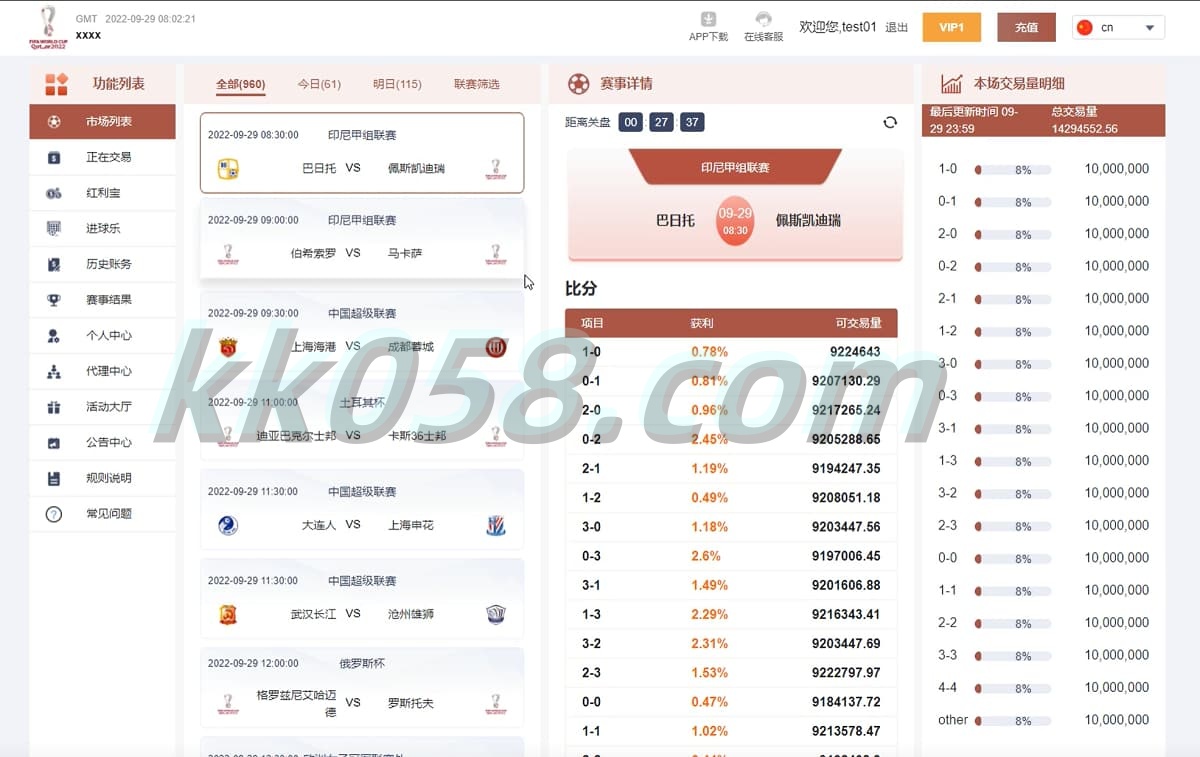Click 武汉长江 team badge

click(228, 614)
